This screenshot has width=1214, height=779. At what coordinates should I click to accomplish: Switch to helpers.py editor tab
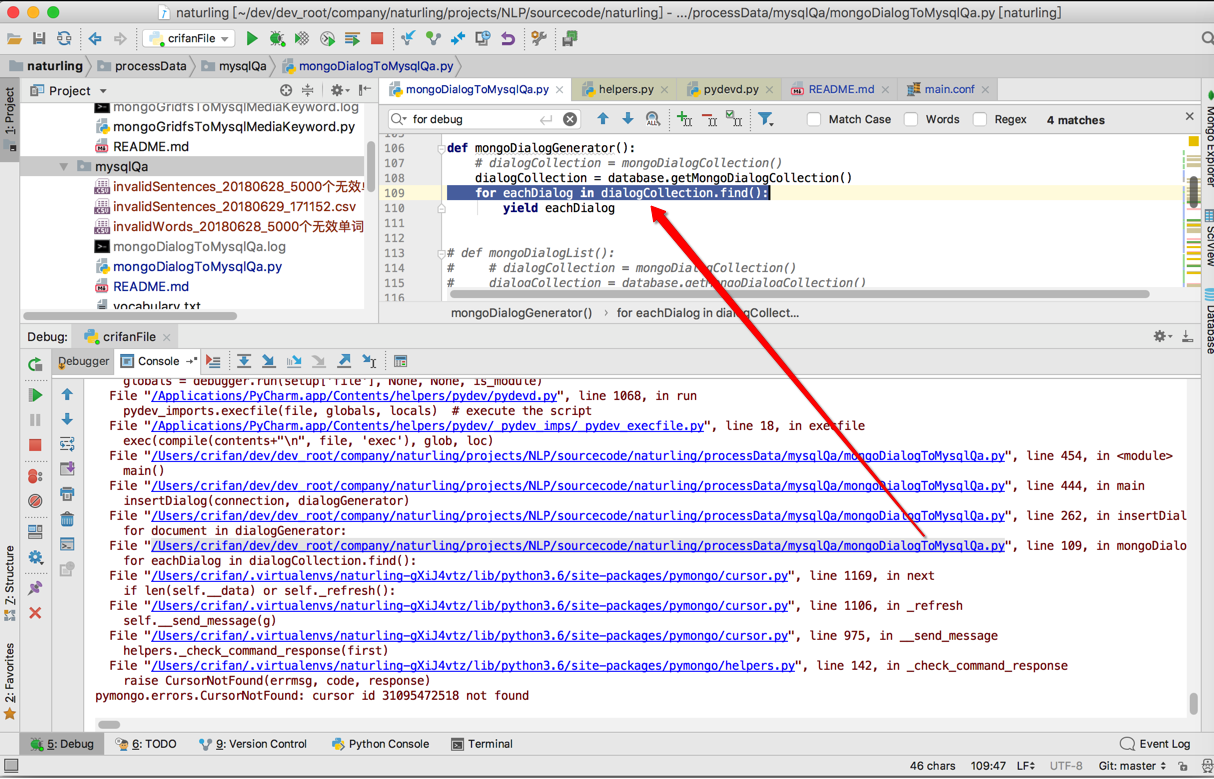pyautogui.click(x=625, y=89)
